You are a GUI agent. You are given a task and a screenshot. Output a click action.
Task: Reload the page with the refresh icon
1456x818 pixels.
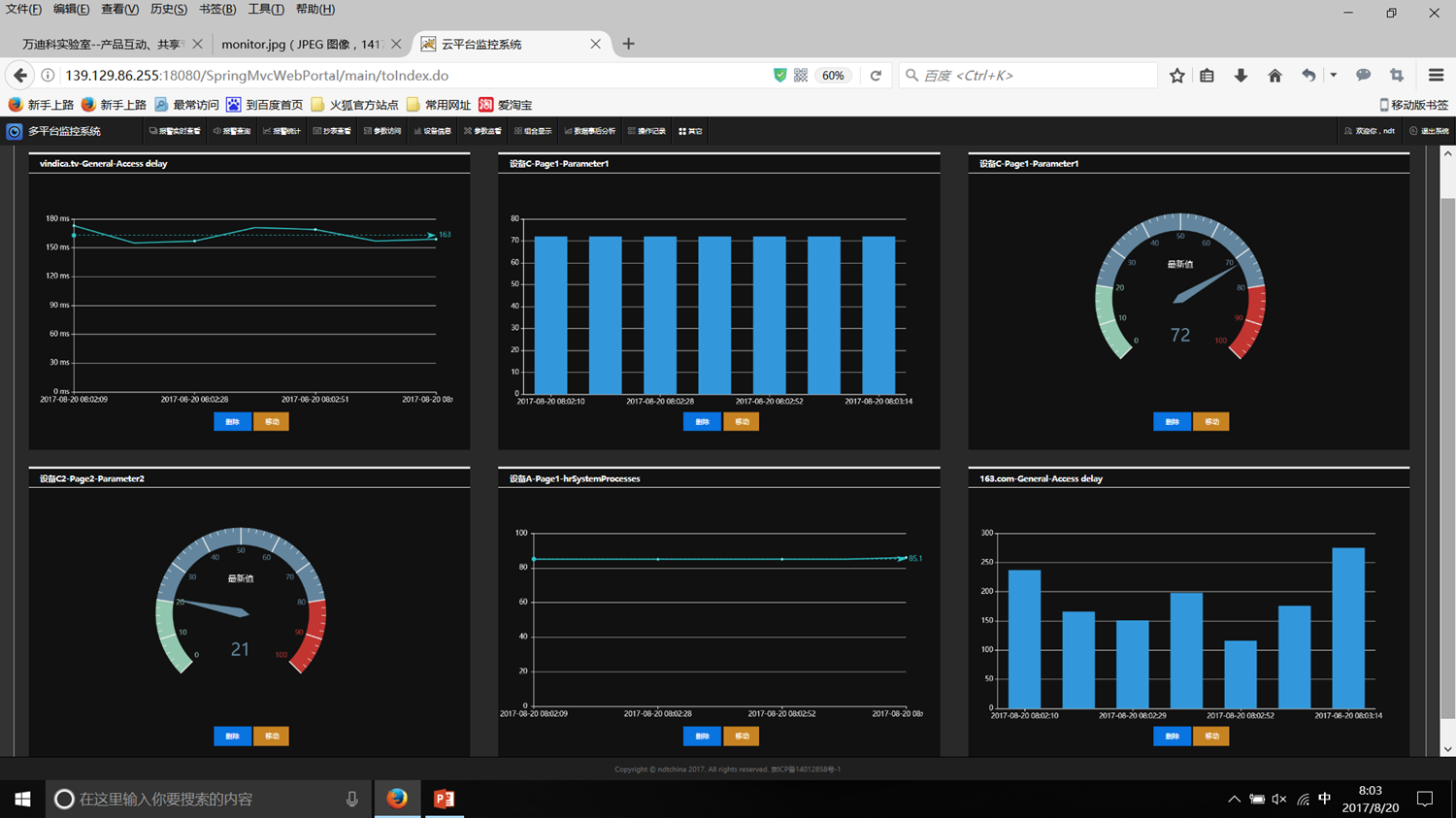(x=876, y=76)
